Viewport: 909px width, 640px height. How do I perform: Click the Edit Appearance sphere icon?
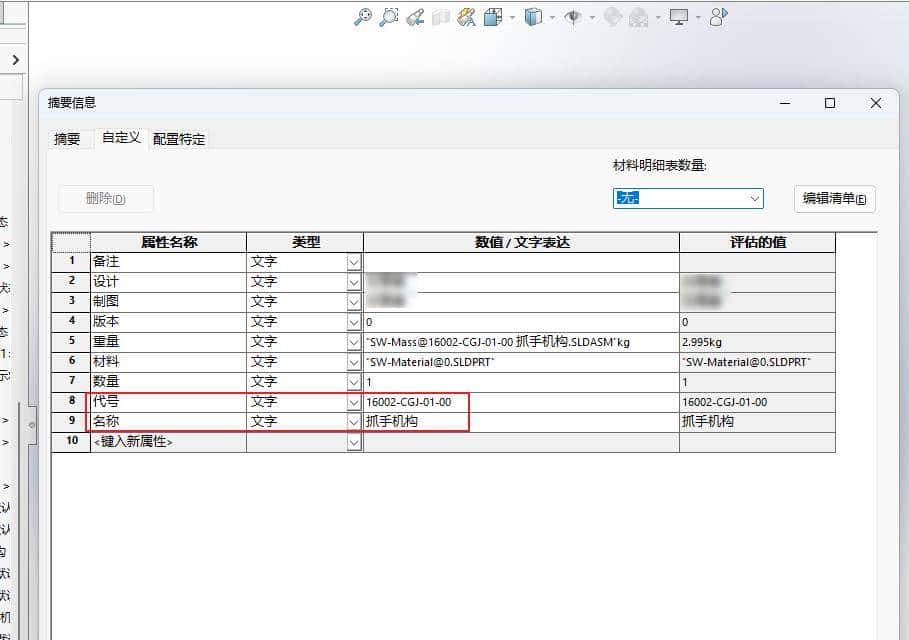612,17
